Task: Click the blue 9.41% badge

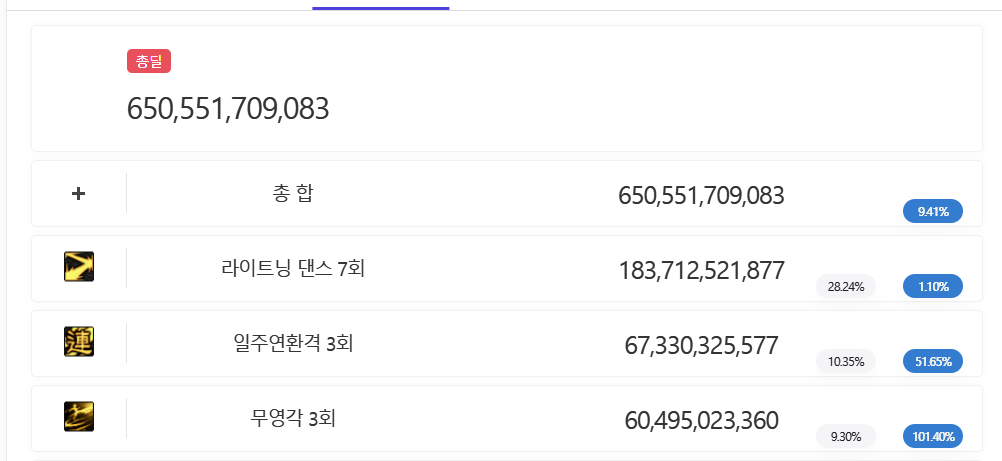Action: click(932, 211)
